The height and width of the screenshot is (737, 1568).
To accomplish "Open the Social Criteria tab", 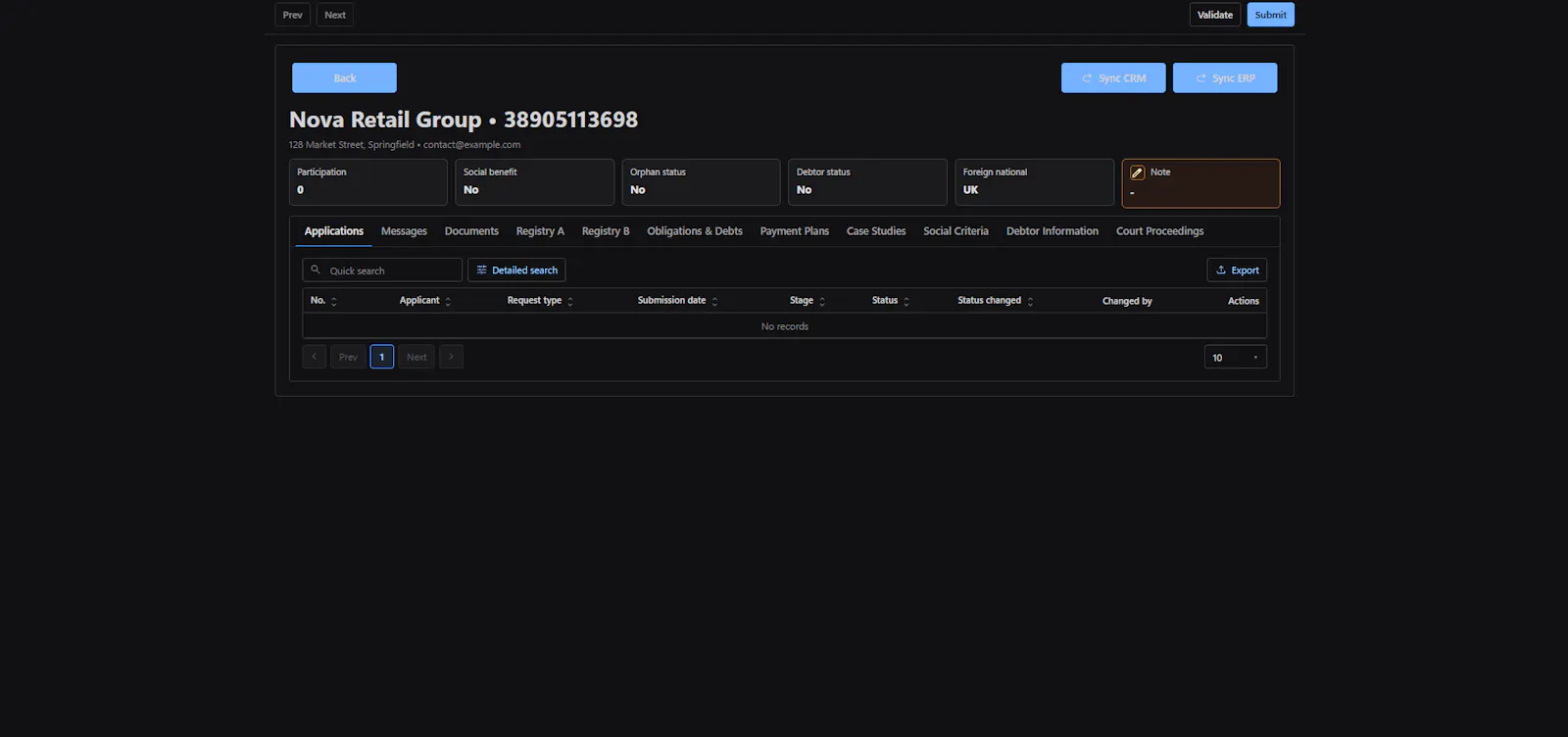I will pyautogui.click(x=955, y=231).
